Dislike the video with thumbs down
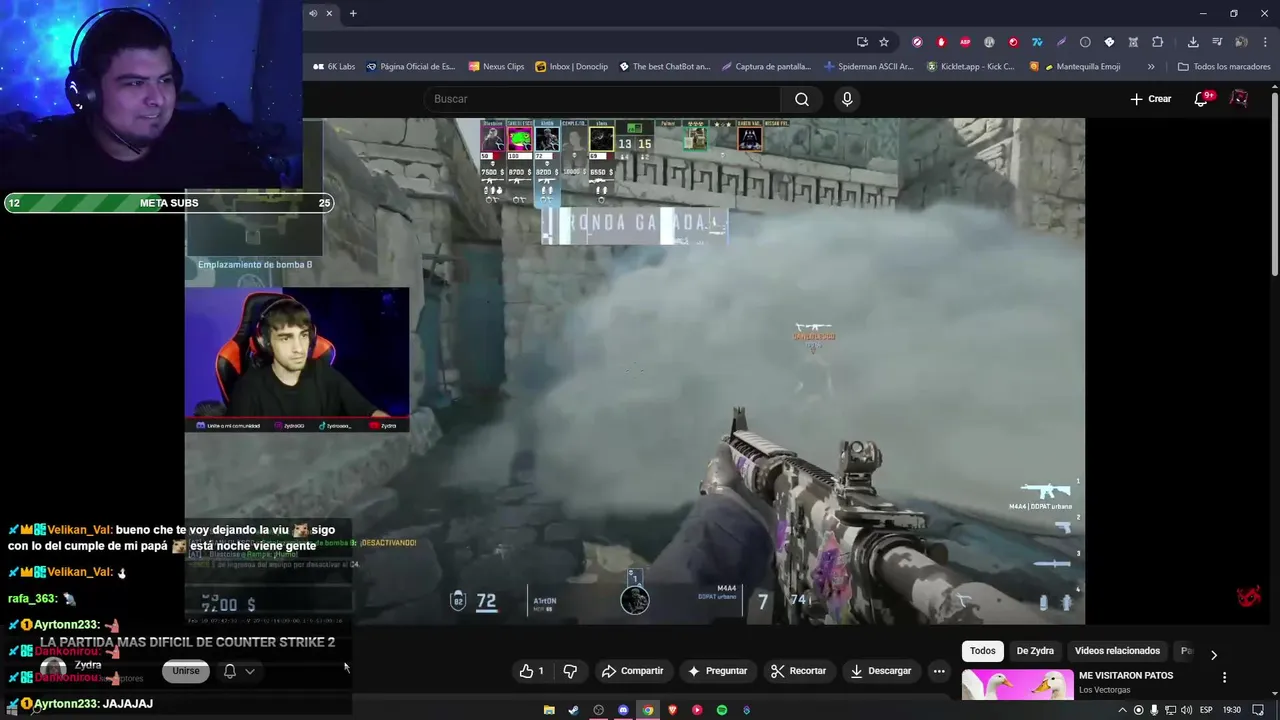Screen dimensions: 1280x720 (x=570, y=671)
